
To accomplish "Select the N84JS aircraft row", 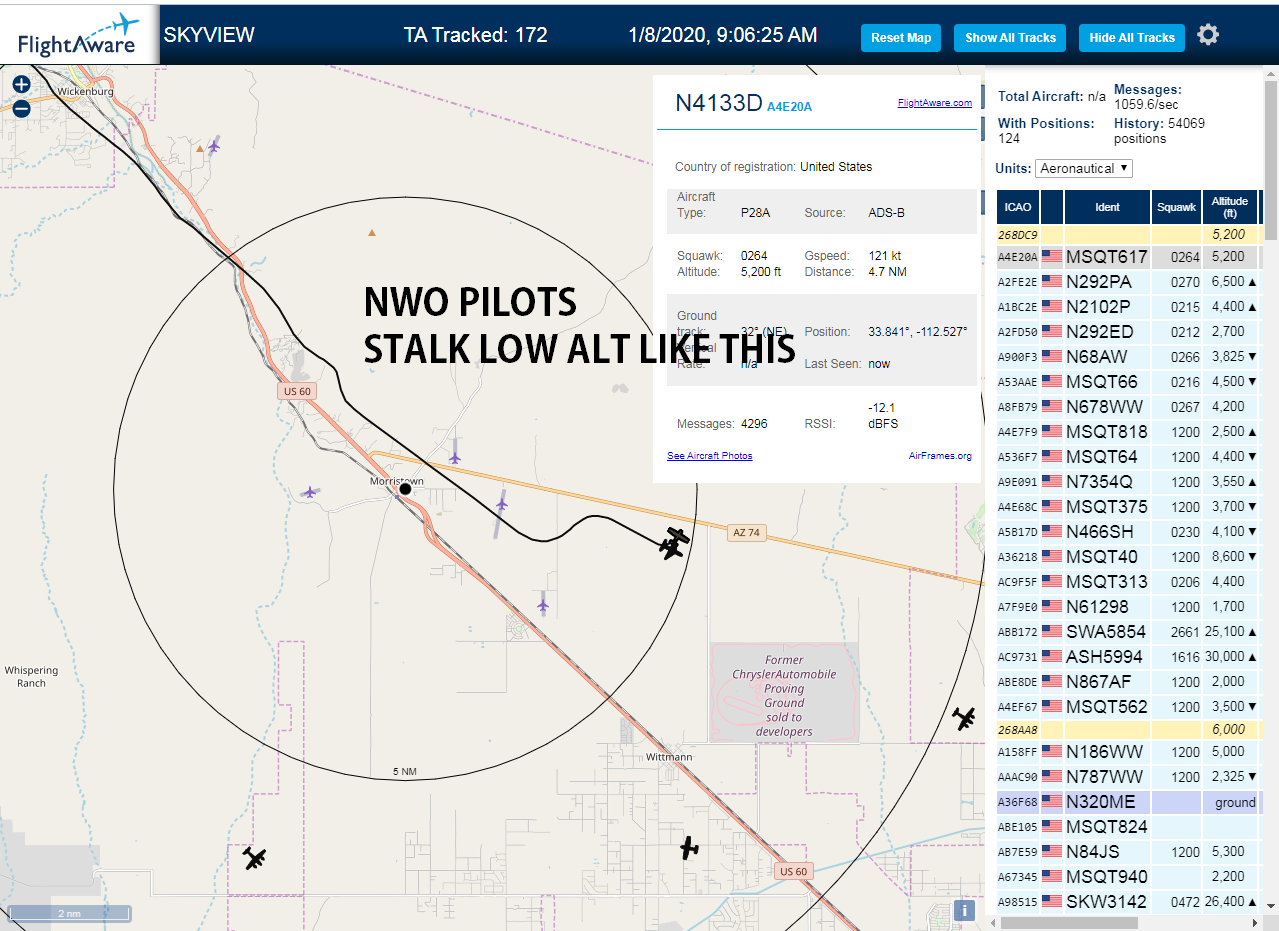I will click(x=1130, y=852).
